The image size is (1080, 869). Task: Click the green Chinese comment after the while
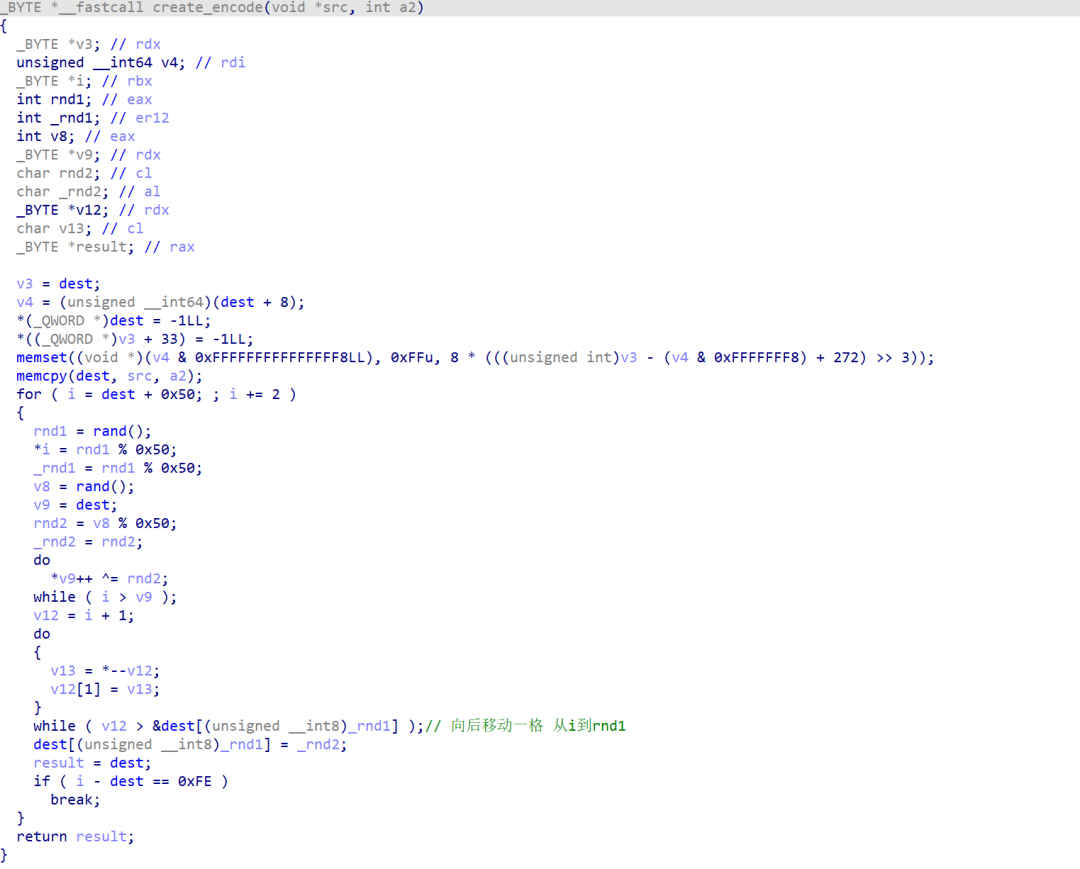tap(526, 726)
